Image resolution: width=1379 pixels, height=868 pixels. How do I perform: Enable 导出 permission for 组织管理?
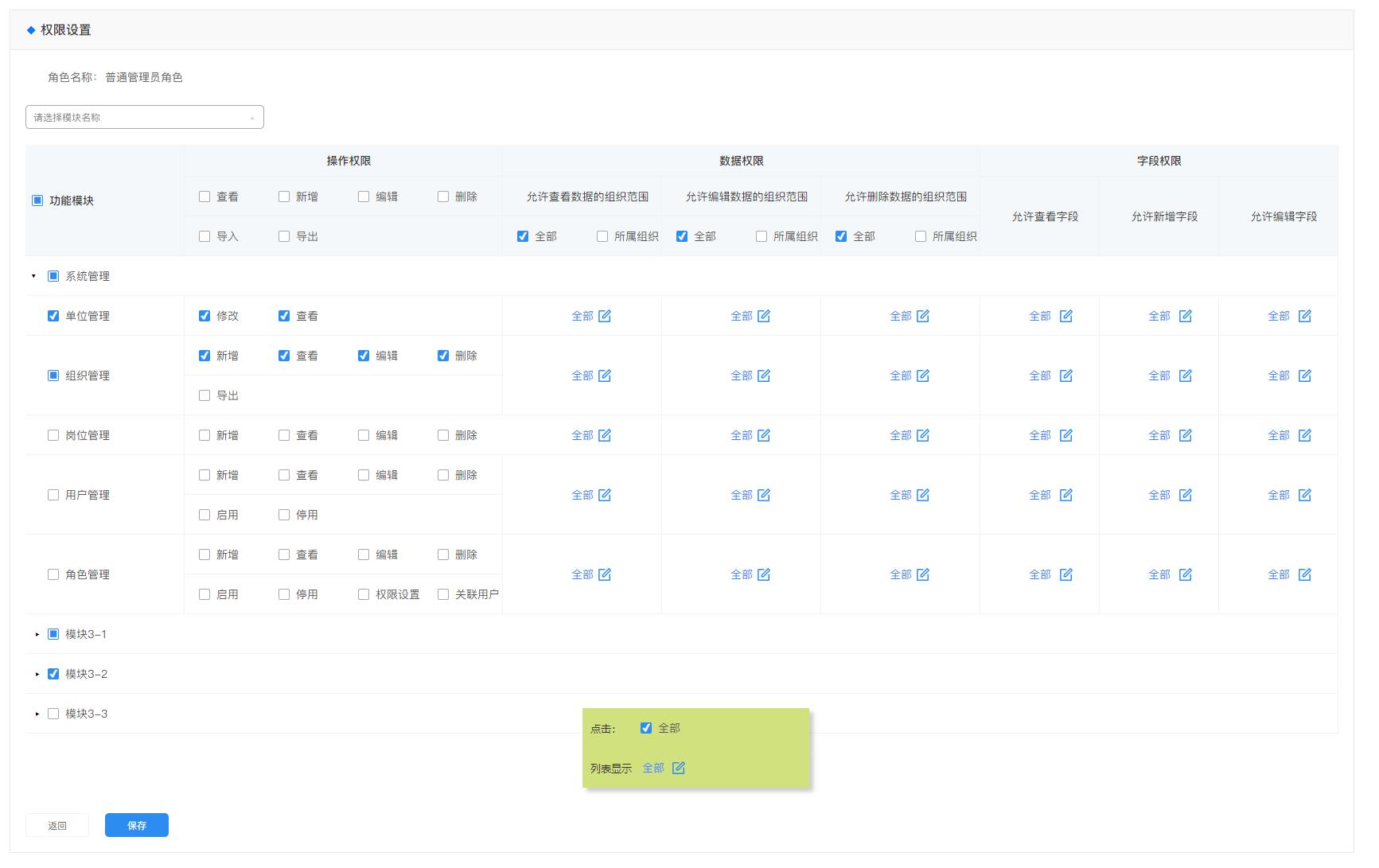(205, 395)
